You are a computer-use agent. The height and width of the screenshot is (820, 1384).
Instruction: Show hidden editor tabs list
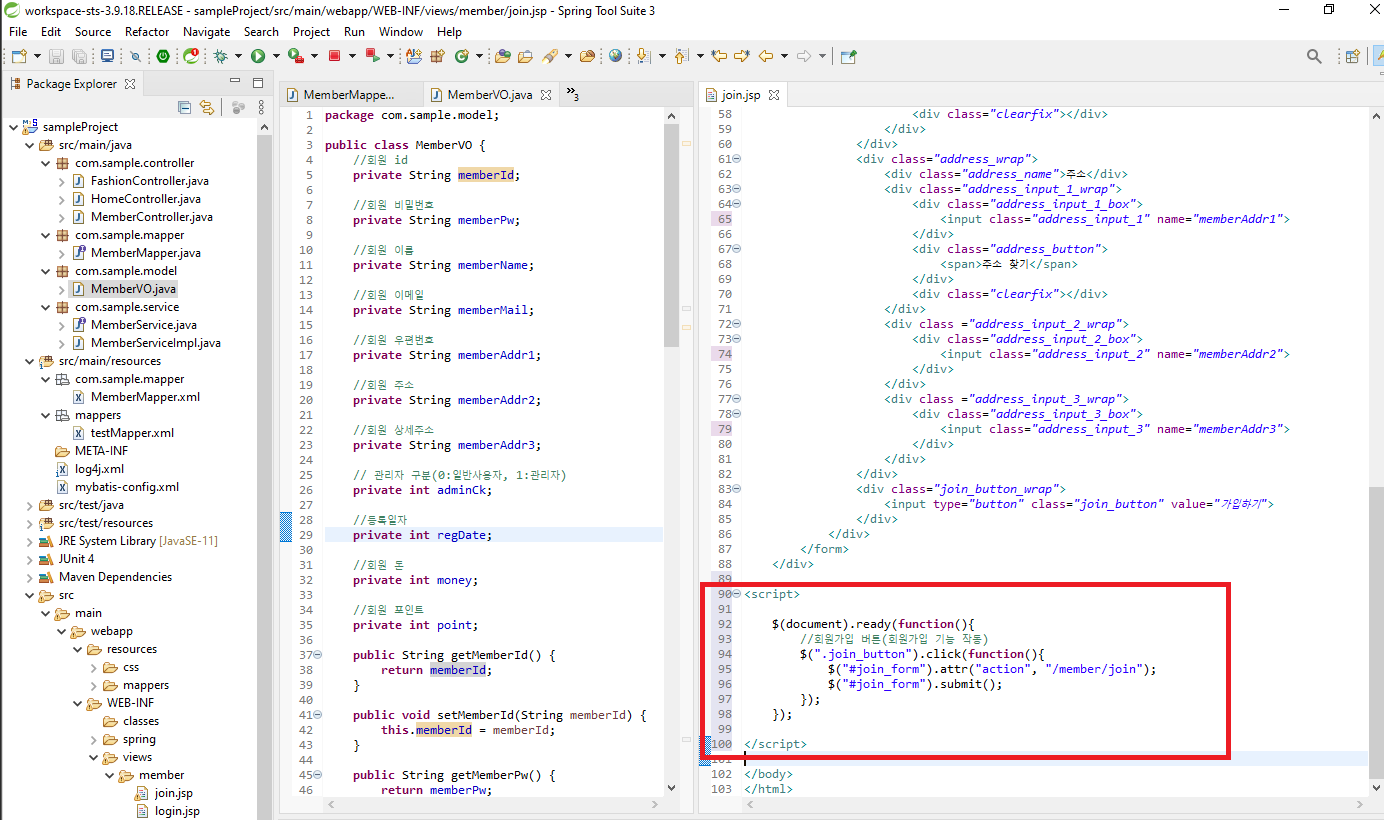pyautogui.click(x=572, y=94)
